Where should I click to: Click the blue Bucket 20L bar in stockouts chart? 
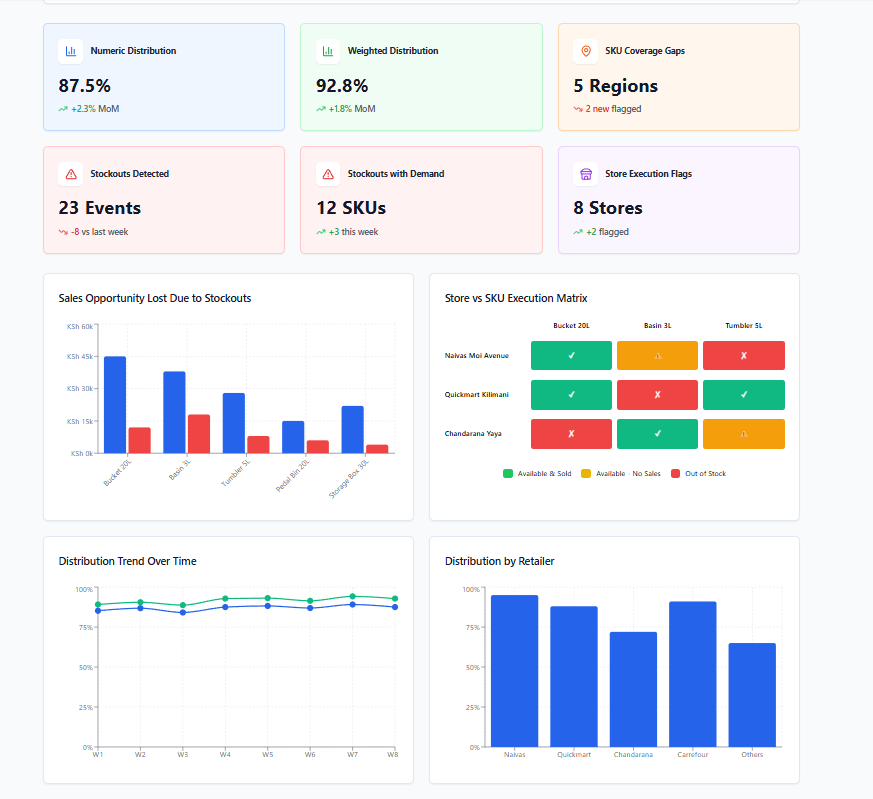point(115,405)
